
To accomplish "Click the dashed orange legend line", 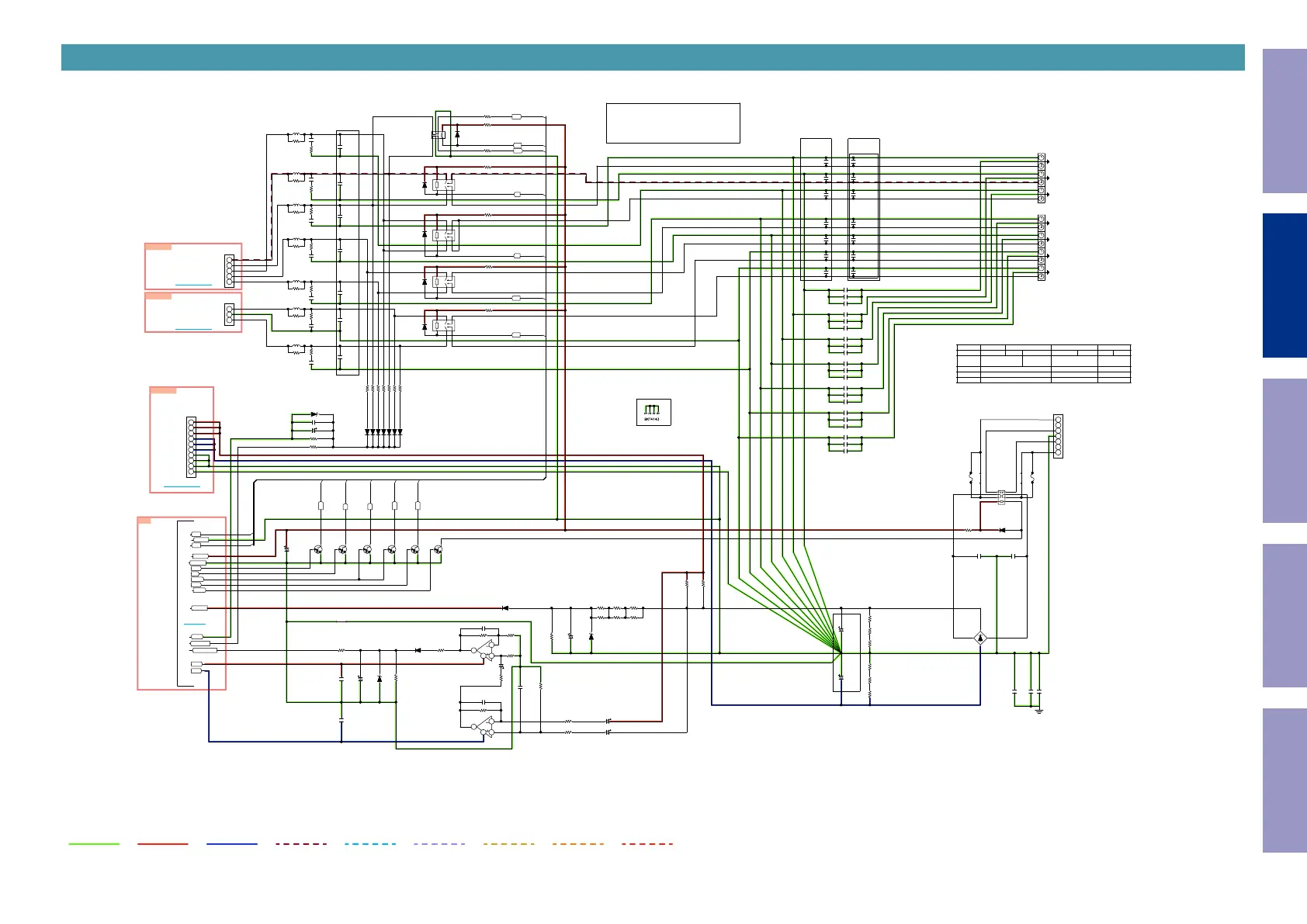I will point(578,843).
